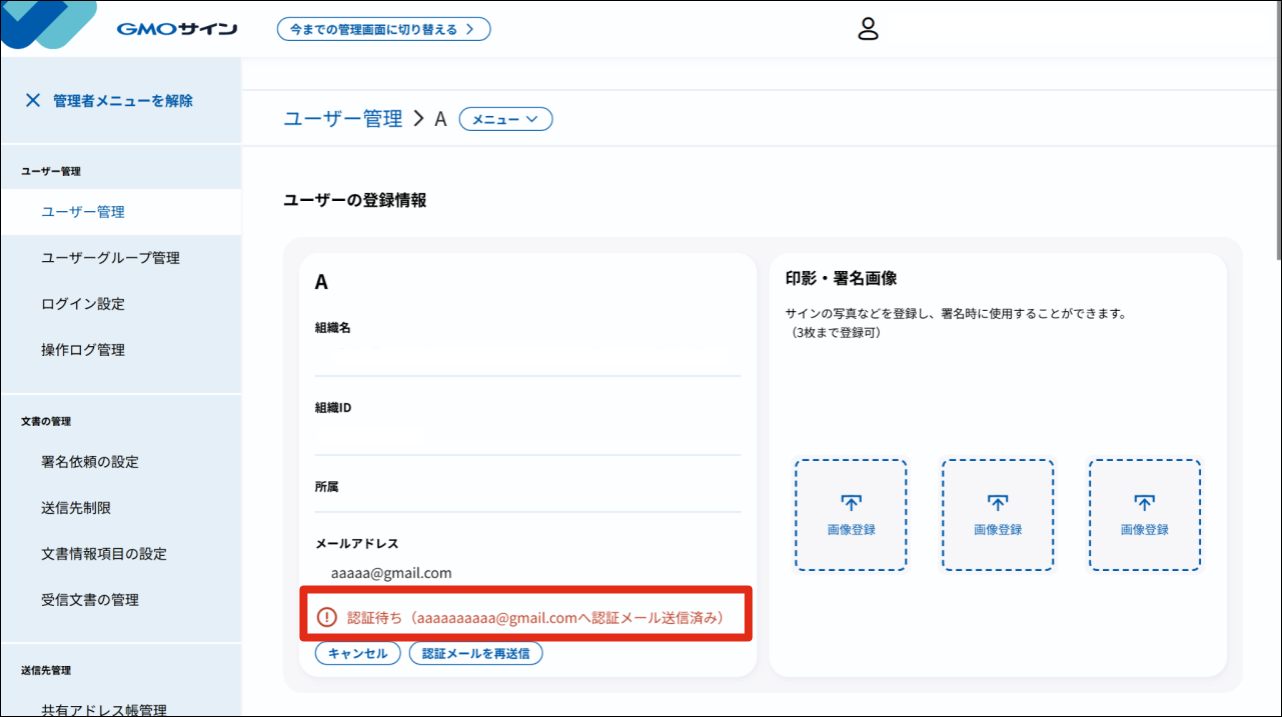This screenshot has width=1282, height=717.
Task: Go to 受信文書の管理 in sidebar
Action: pos(90,600)
